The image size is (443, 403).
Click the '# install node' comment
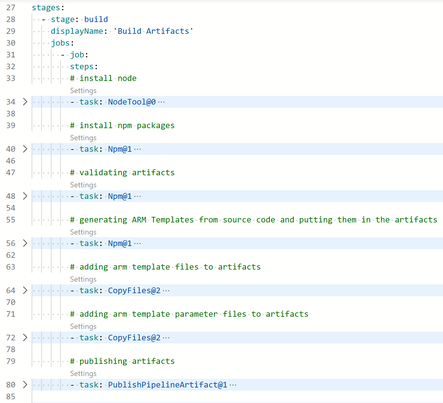coord(103,78)
